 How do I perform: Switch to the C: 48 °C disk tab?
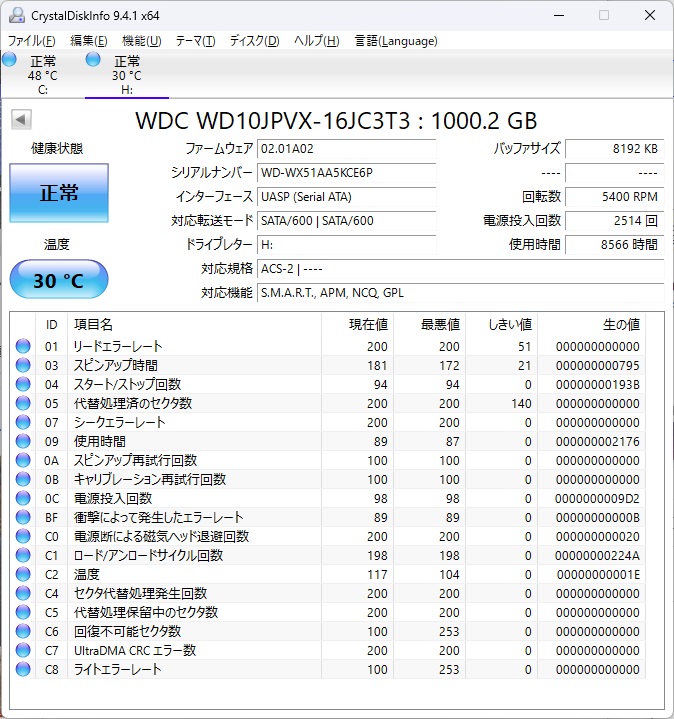click(x=43, y=74)
